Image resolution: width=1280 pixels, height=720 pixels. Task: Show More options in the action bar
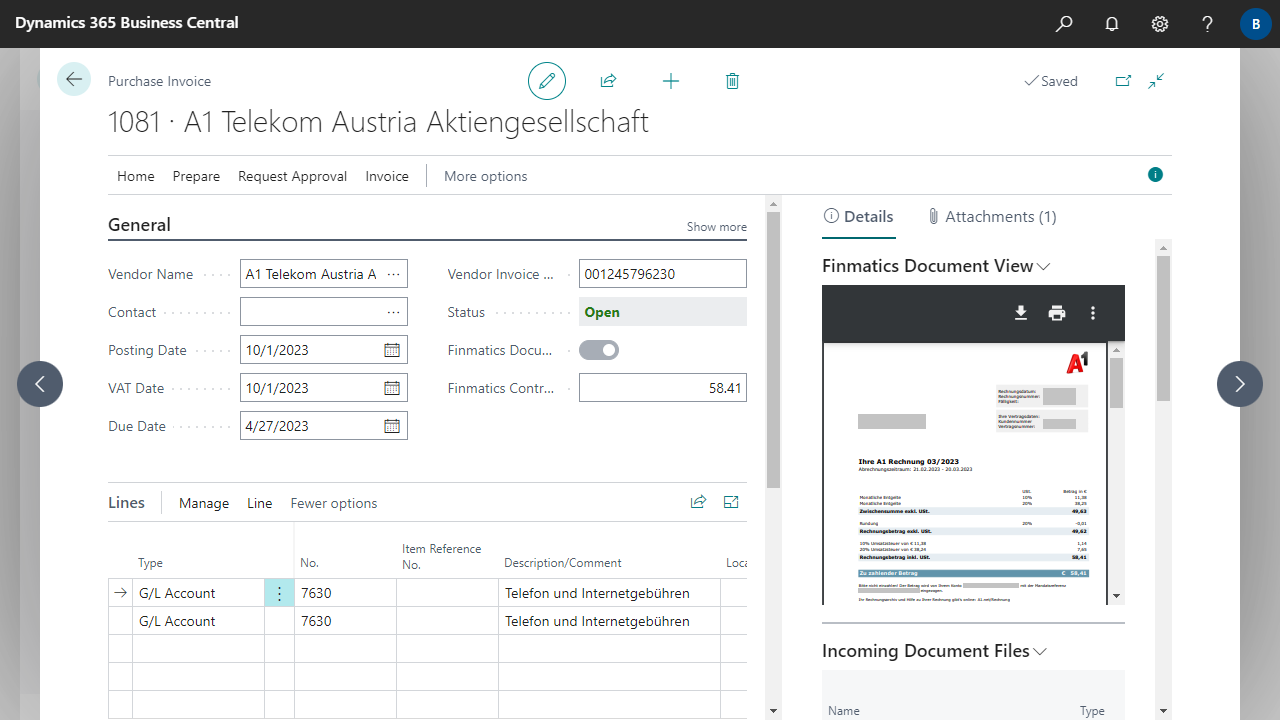(x=485, y=176)
